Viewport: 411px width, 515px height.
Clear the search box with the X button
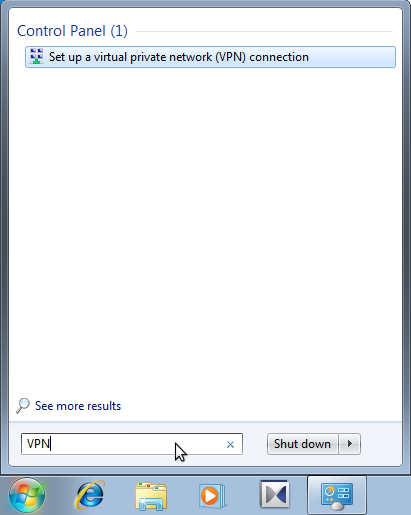click(230, 444)
